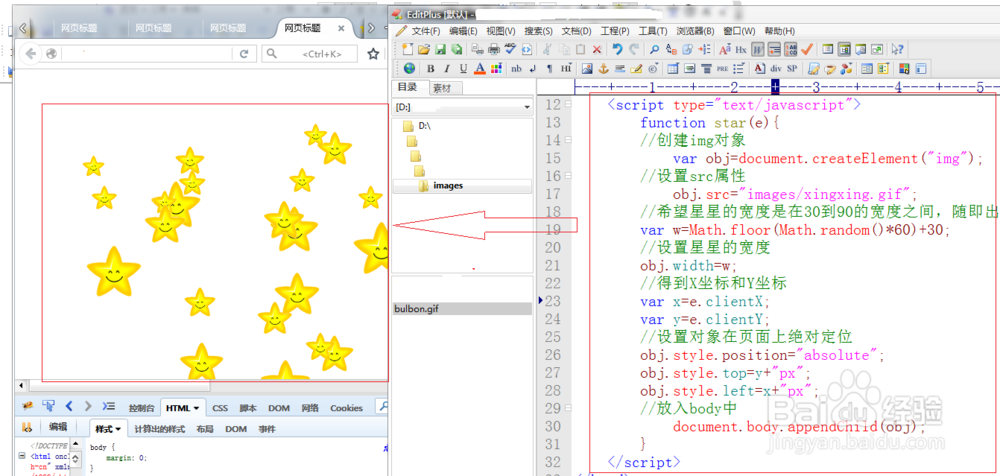Click the Undo arrow icon
This screenshot has height=476, width=1000.
point(617,48)
